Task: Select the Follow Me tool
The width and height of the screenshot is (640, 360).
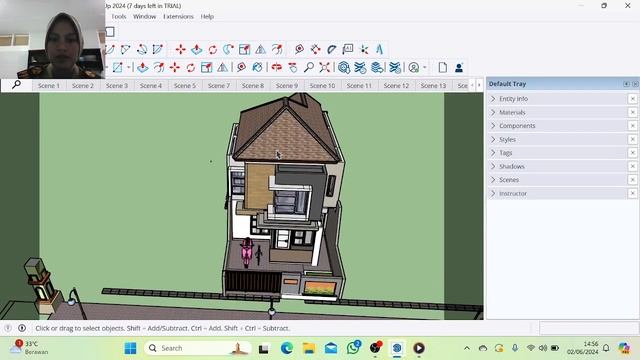Action: [x=229, y=50]
